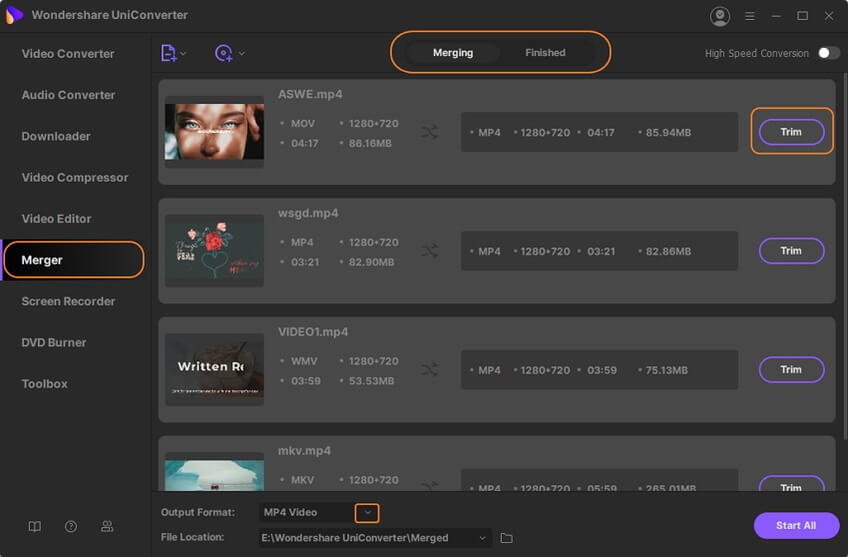848x557 pixels.
Task: Maximize the UniConverter window
Action: pyautogui.click(x=803, y=16)
